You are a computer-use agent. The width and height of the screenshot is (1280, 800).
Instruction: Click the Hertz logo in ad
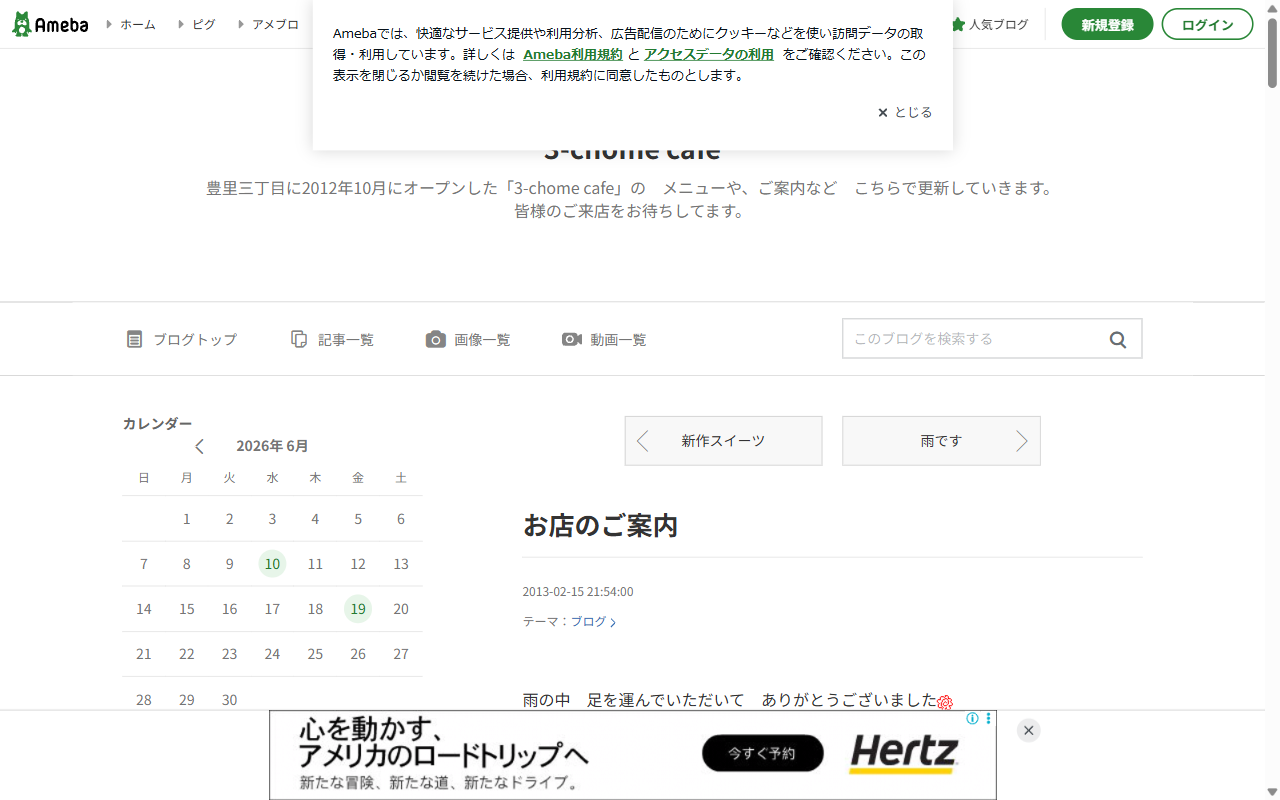[904, 754]
